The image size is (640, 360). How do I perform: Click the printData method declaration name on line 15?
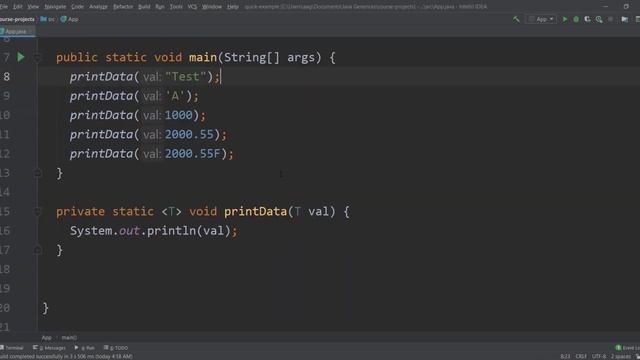click(x=256, y=211)
